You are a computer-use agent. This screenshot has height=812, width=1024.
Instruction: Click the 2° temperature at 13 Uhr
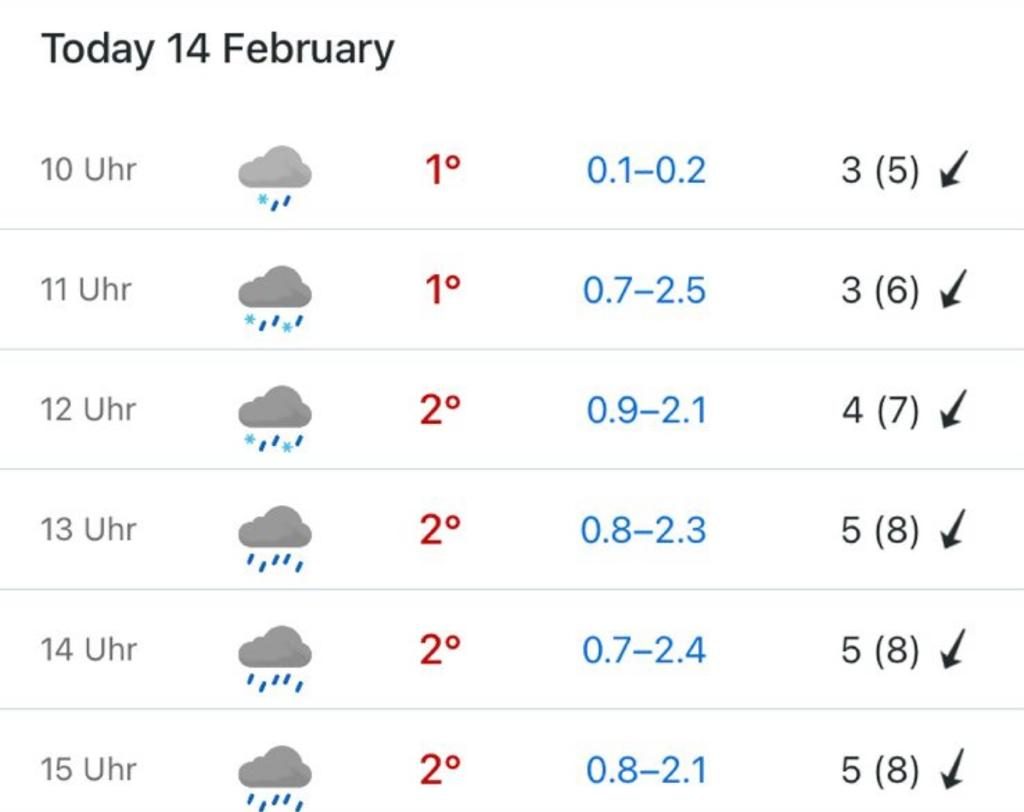click(440, 530)
